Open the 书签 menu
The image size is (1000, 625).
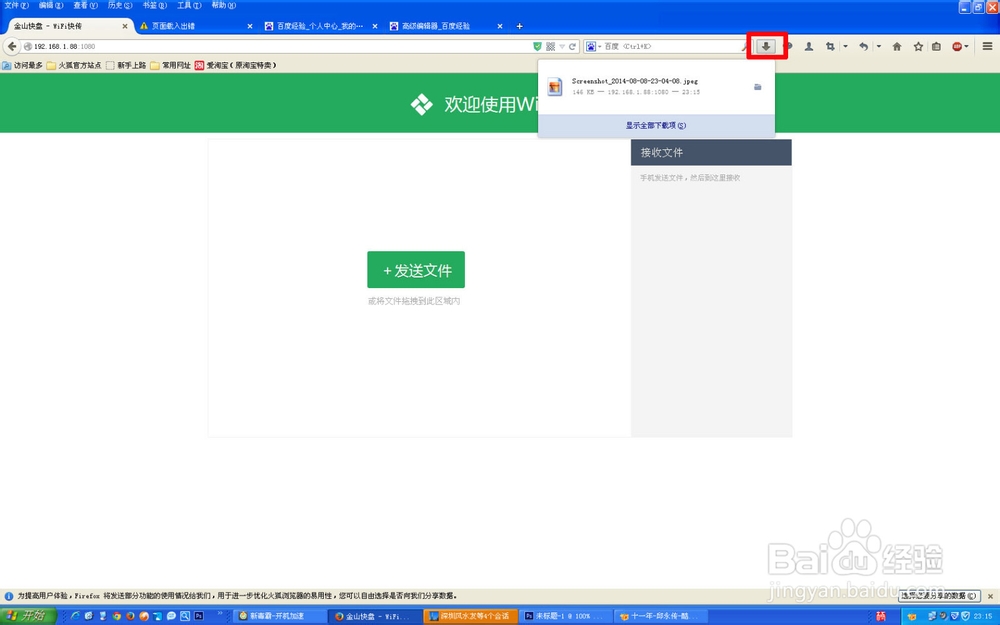[154, 5]
